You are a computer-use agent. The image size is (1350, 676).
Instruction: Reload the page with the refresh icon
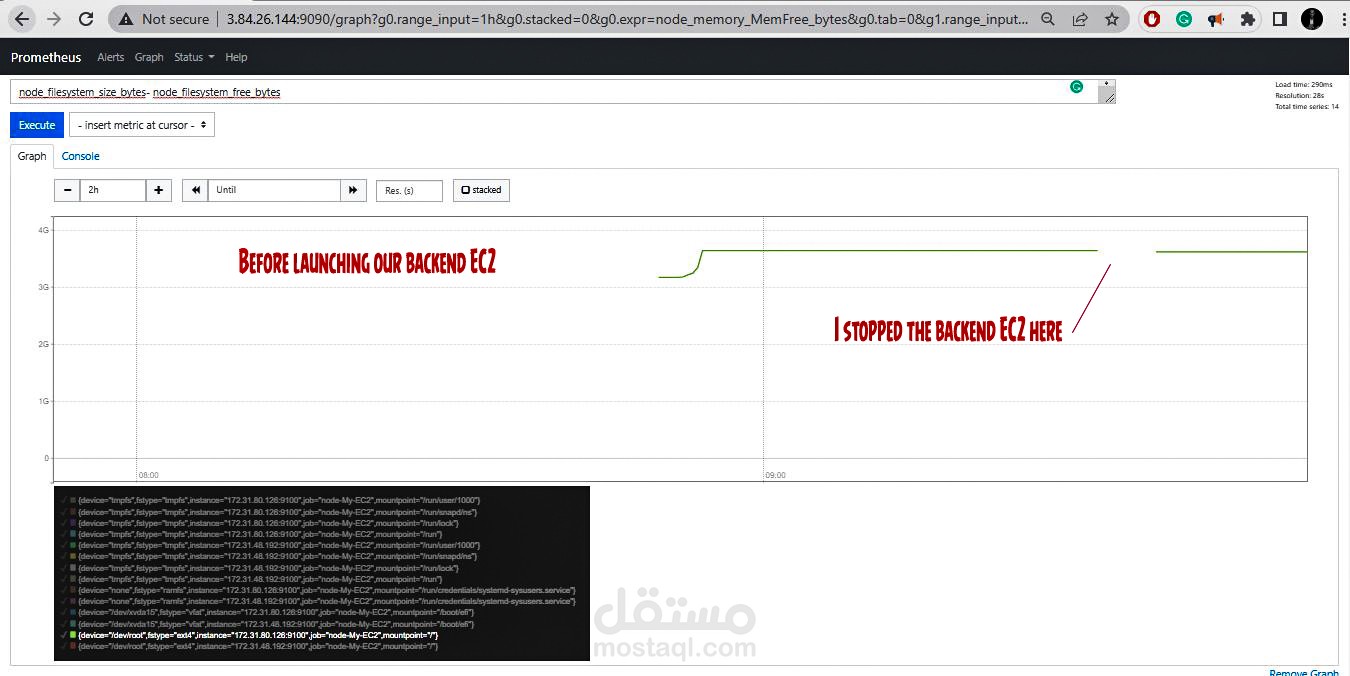pyautogui.click(x=87, y=19)
